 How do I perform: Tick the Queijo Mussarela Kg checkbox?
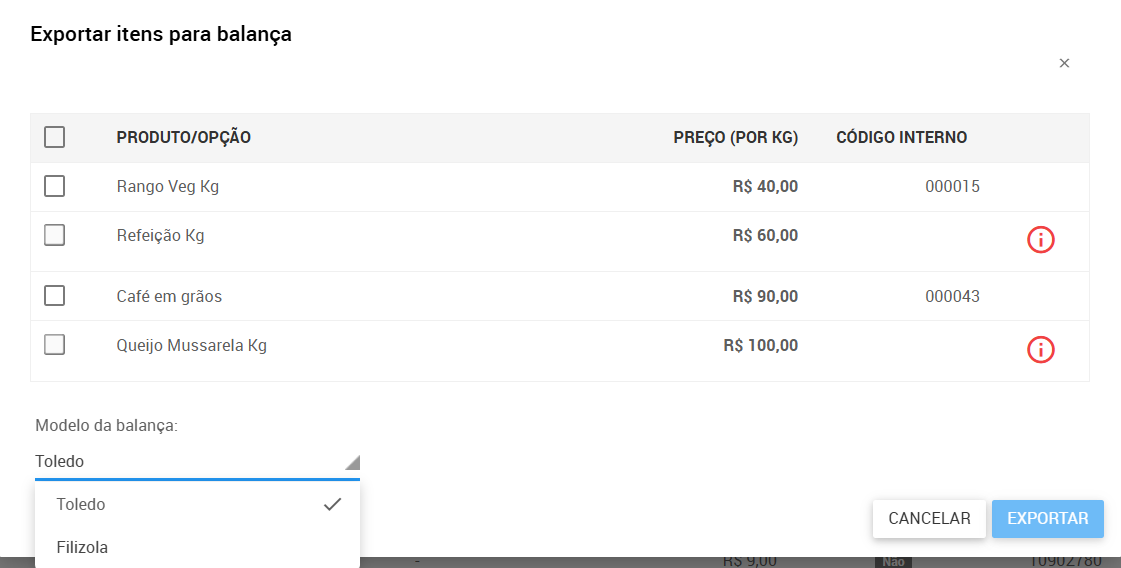click(x=55, y=345)
